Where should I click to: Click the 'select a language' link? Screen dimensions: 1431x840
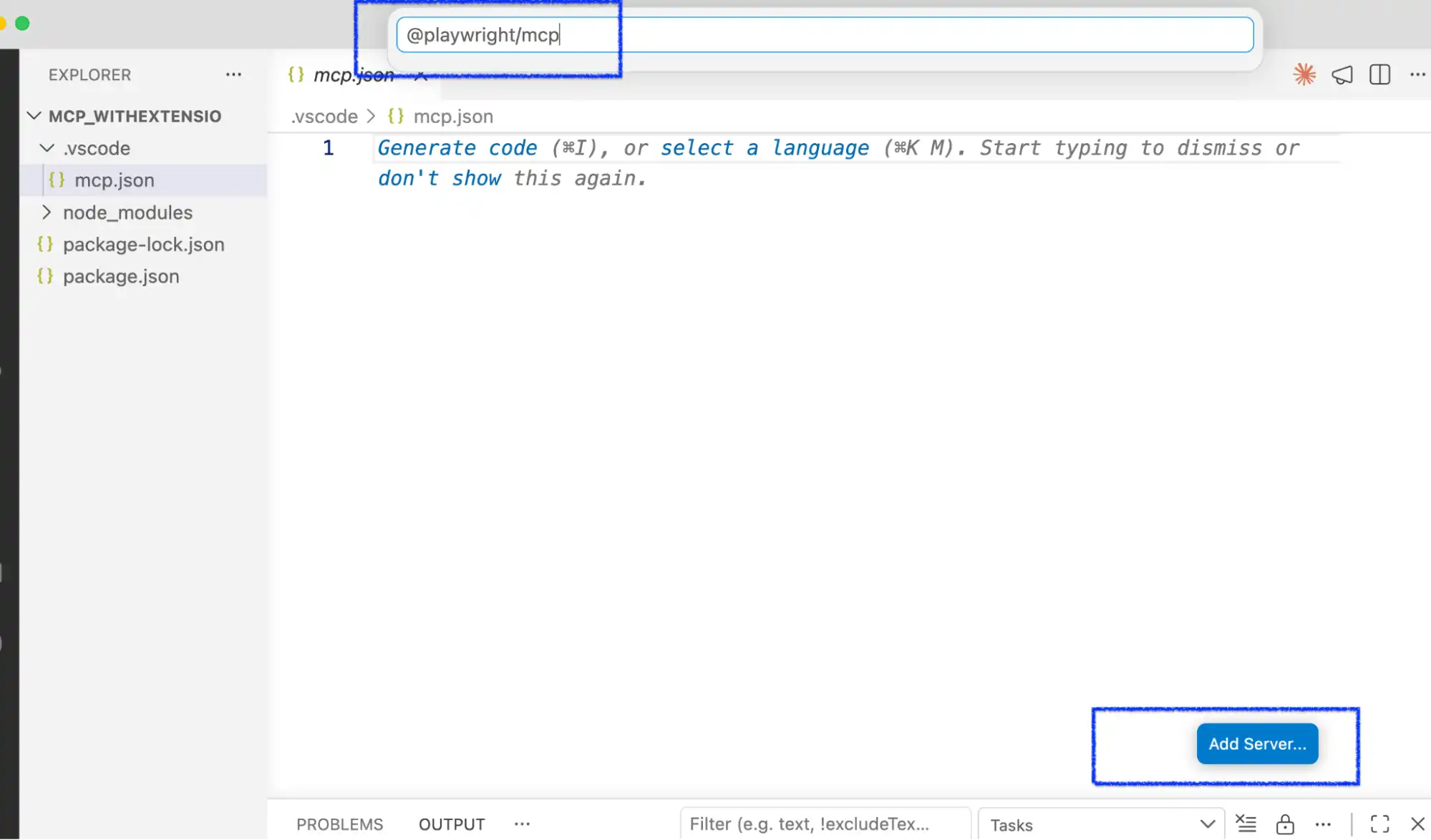coord(765,148)
